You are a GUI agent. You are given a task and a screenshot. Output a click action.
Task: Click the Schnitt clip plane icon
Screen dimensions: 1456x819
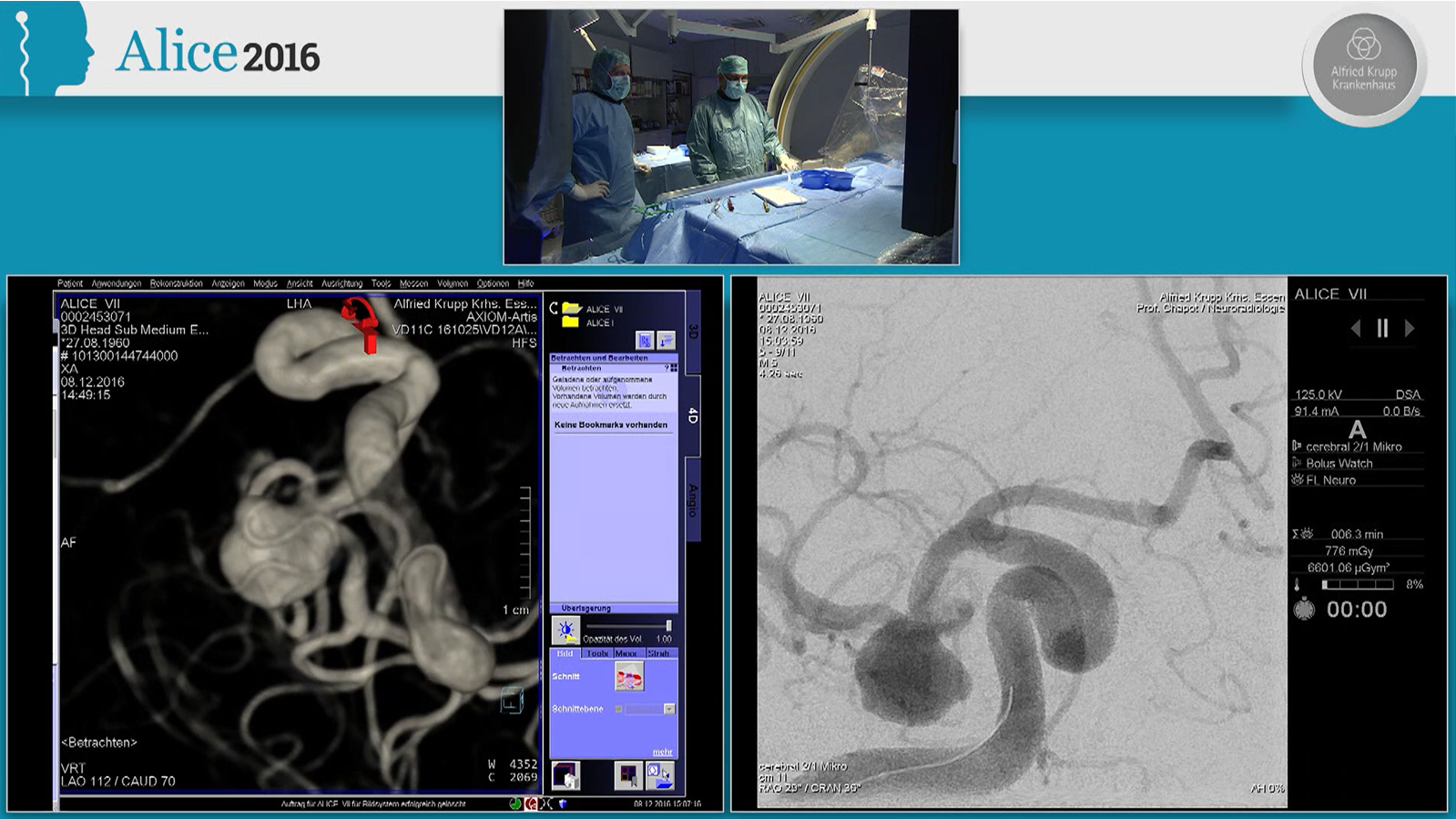pos(629,676)
